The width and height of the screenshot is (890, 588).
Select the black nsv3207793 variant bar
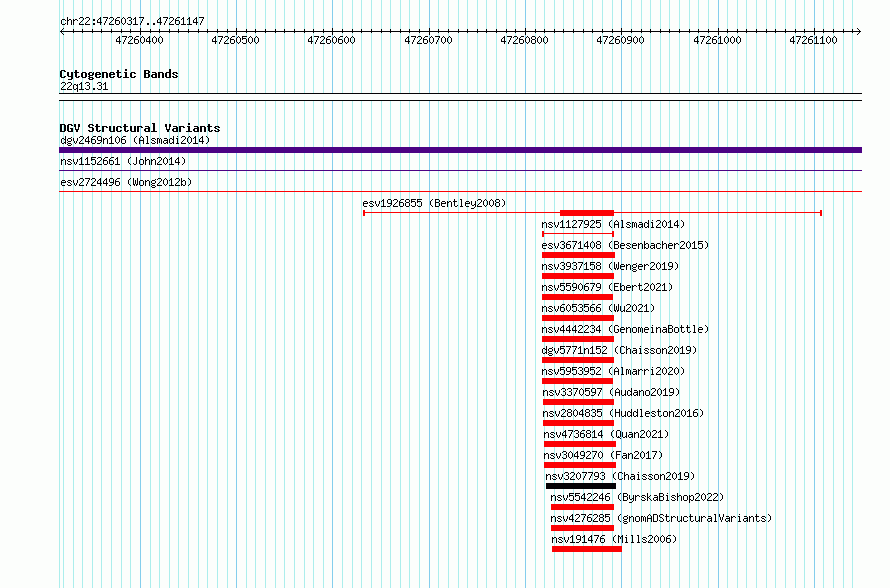point(581,486)
